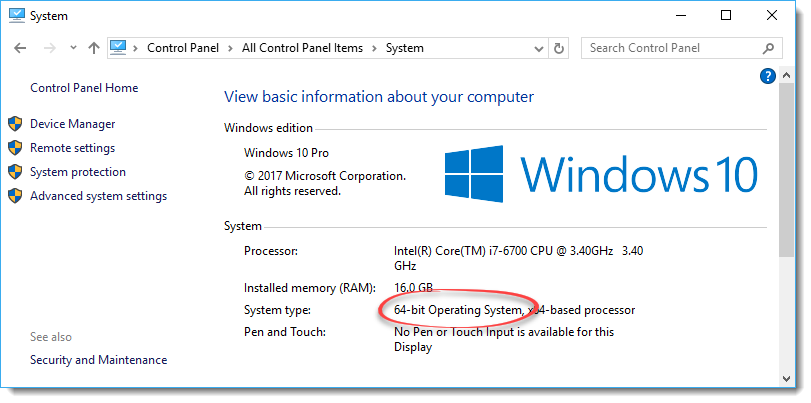Viewport: 811px width, 403px height.
Task: Open Control Panel Home
Action: pos(84,88)
